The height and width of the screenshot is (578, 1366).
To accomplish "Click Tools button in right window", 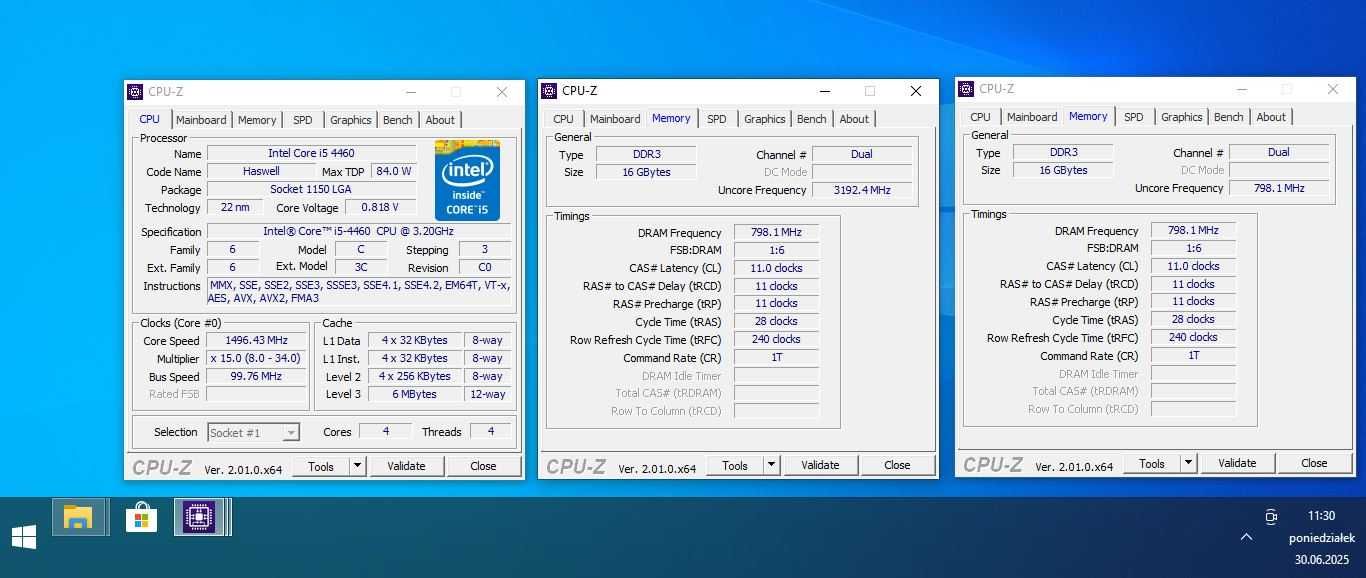I will click(x=1152, y=463).
